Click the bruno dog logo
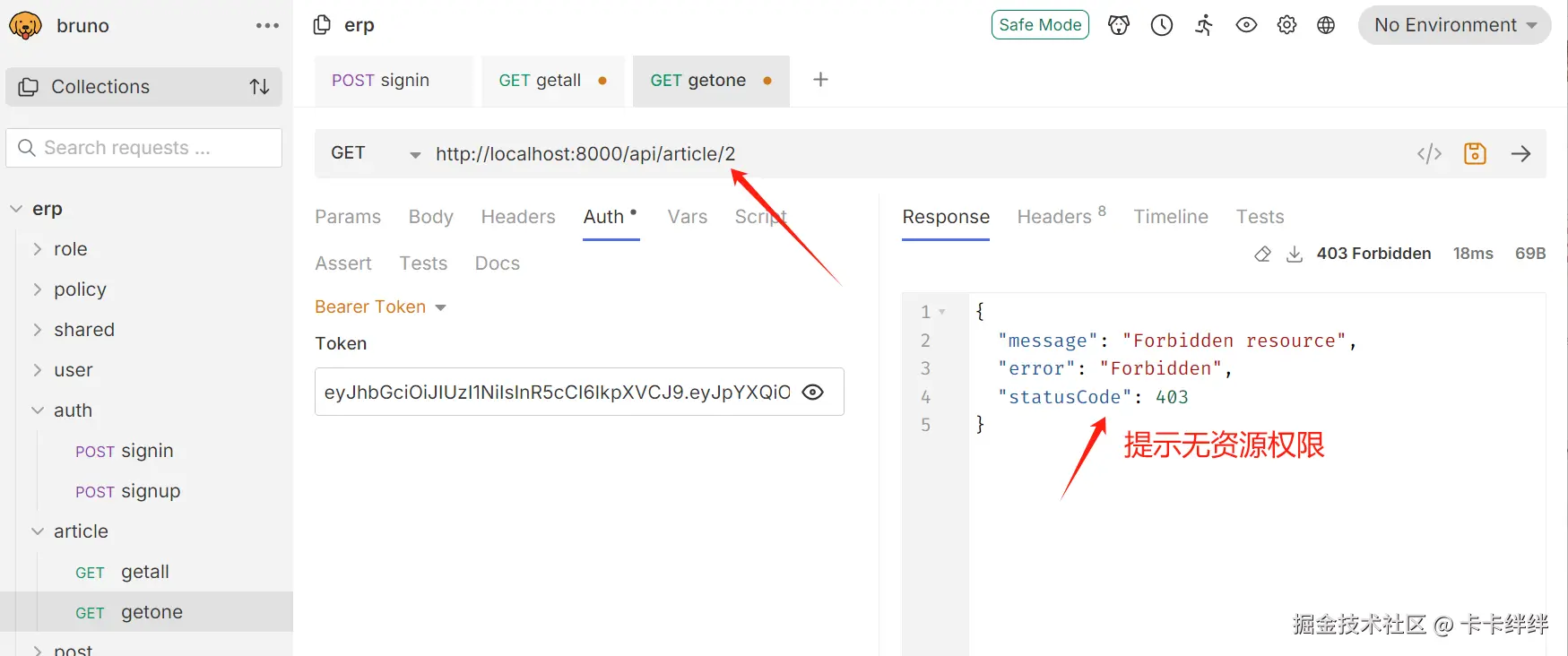 (x=25, y=26)
